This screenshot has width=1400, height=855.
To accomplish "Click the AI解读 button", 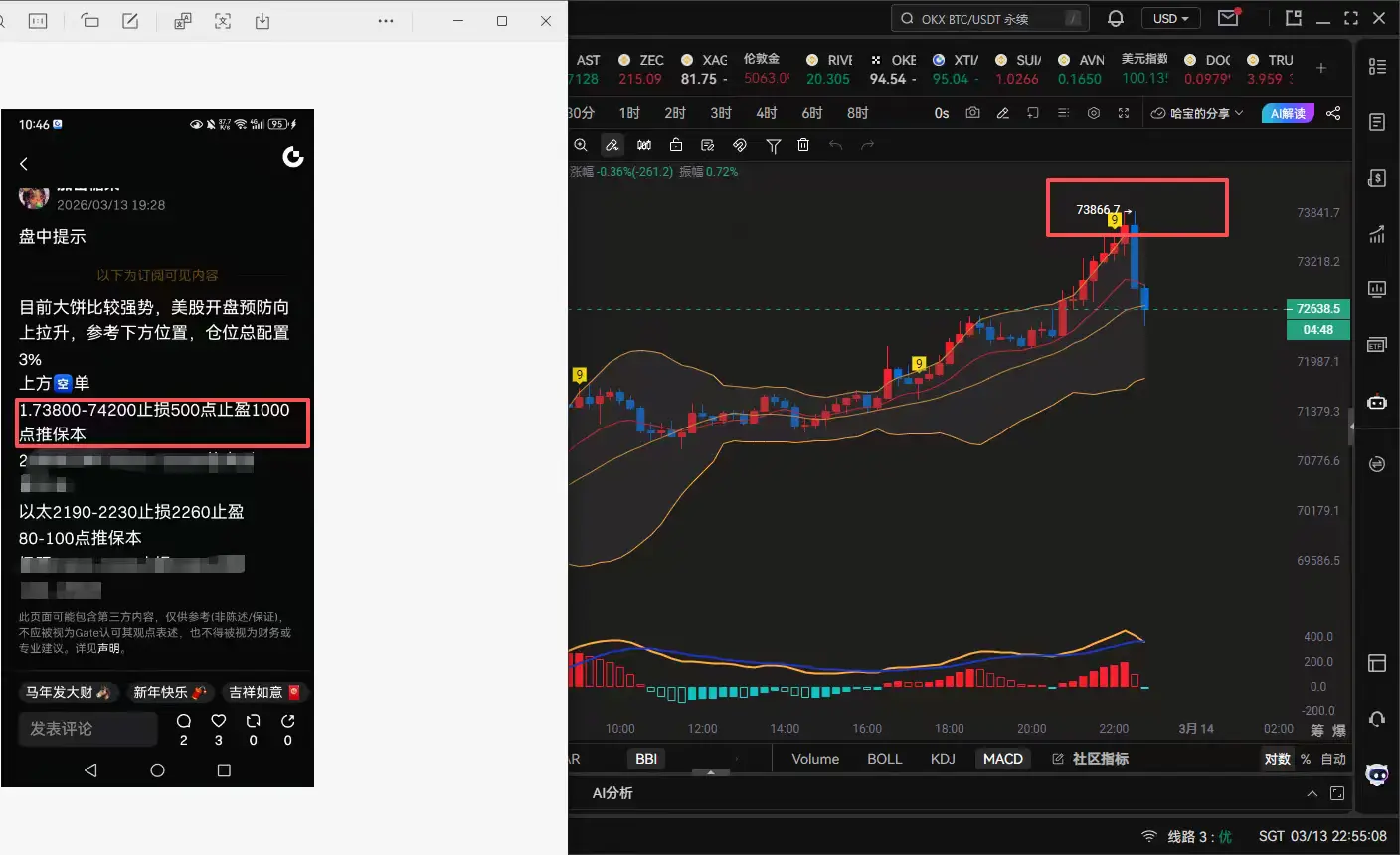I will tap(1288, 113).
